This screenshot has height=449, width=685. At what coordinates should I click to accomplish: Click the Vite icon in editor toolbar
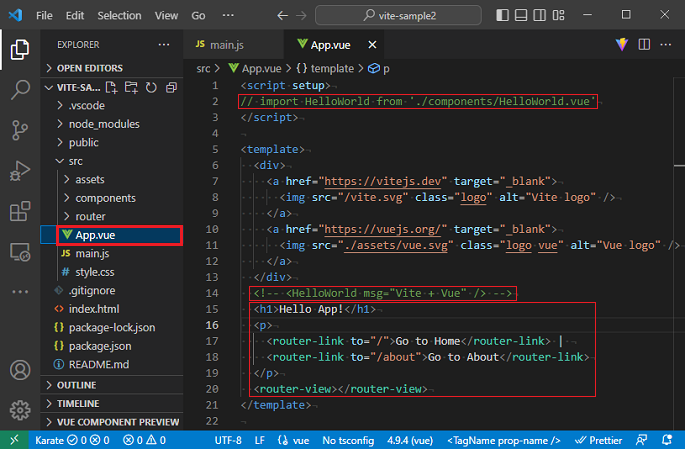622,44
